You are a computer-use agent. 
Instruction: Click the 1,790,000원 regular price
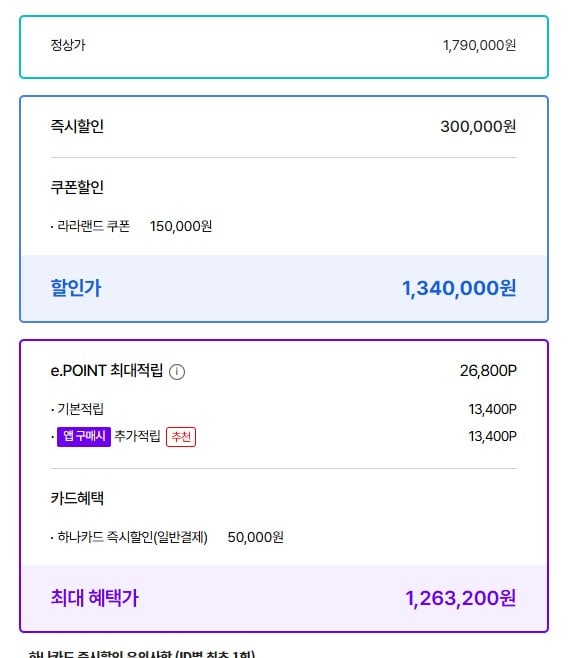pyautogui.click(x=480, y=45)
